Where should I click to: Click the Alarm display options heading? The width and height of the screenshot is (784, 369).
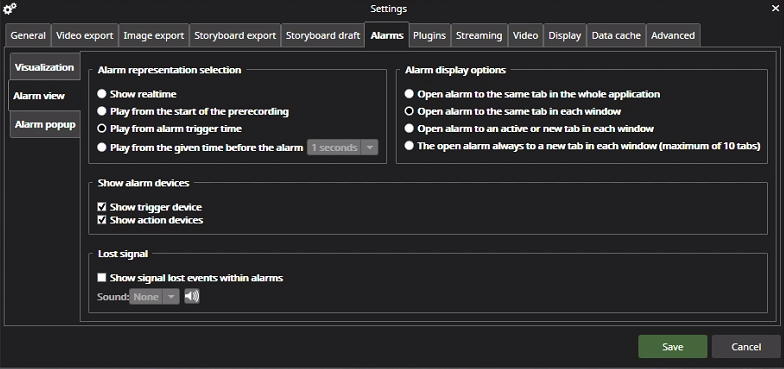coord(456,70)
